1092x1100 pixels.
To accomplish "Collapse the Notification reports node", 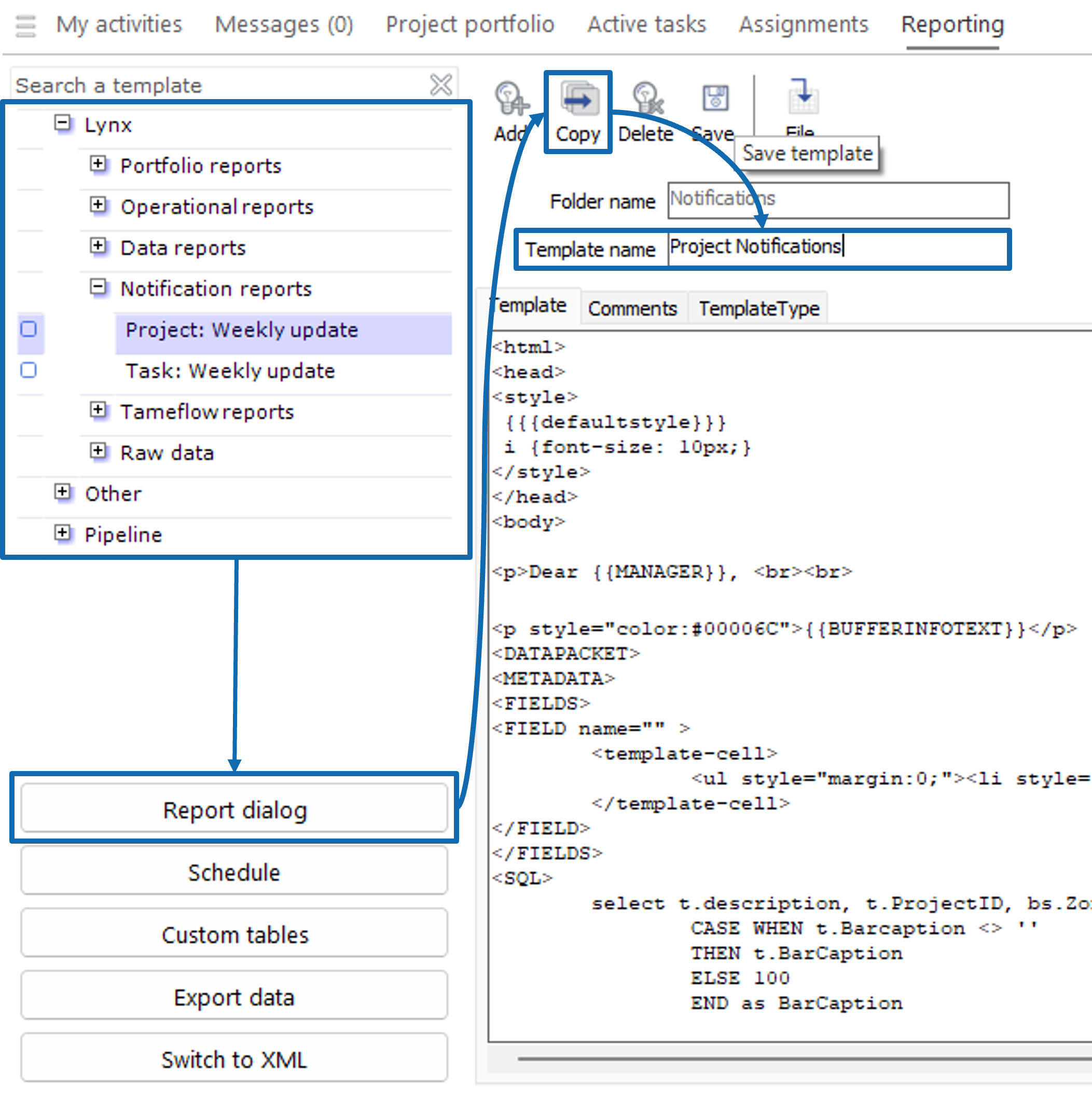I will point(98,286).
